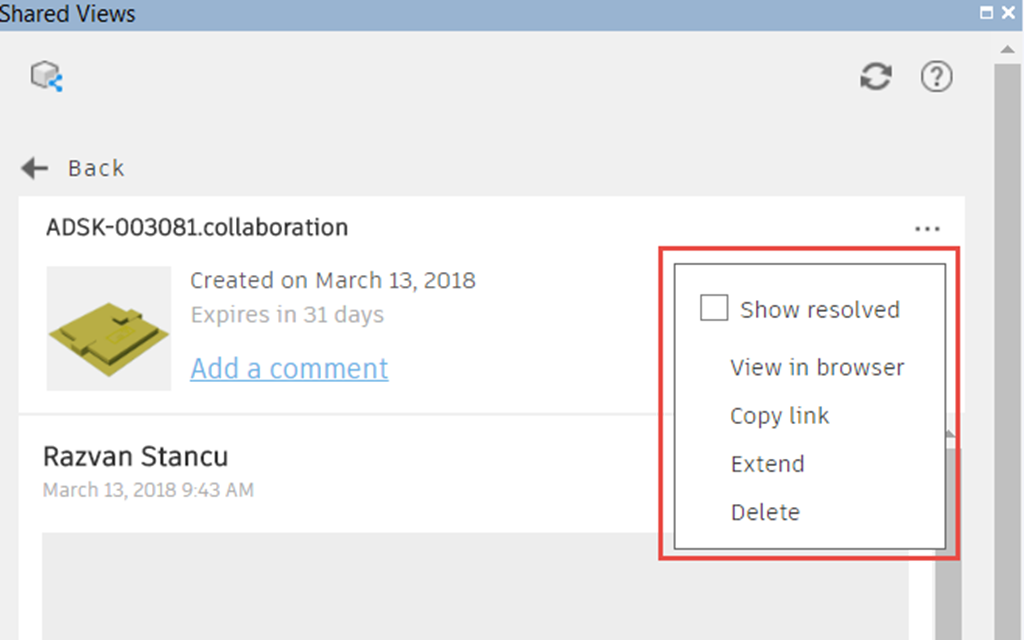Click the outer vertical scrollbar track

click(x=1007, y=353)
